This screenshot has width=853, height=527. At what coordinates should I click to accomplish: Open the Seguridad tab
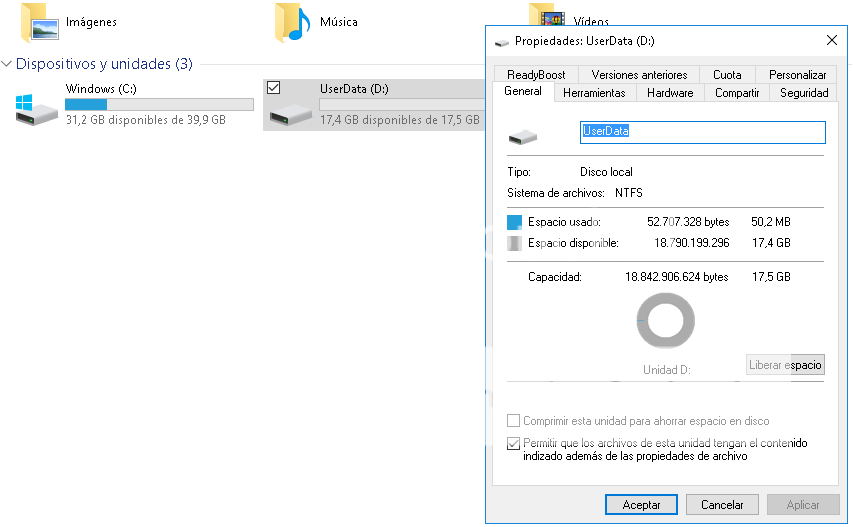(803, 93)
